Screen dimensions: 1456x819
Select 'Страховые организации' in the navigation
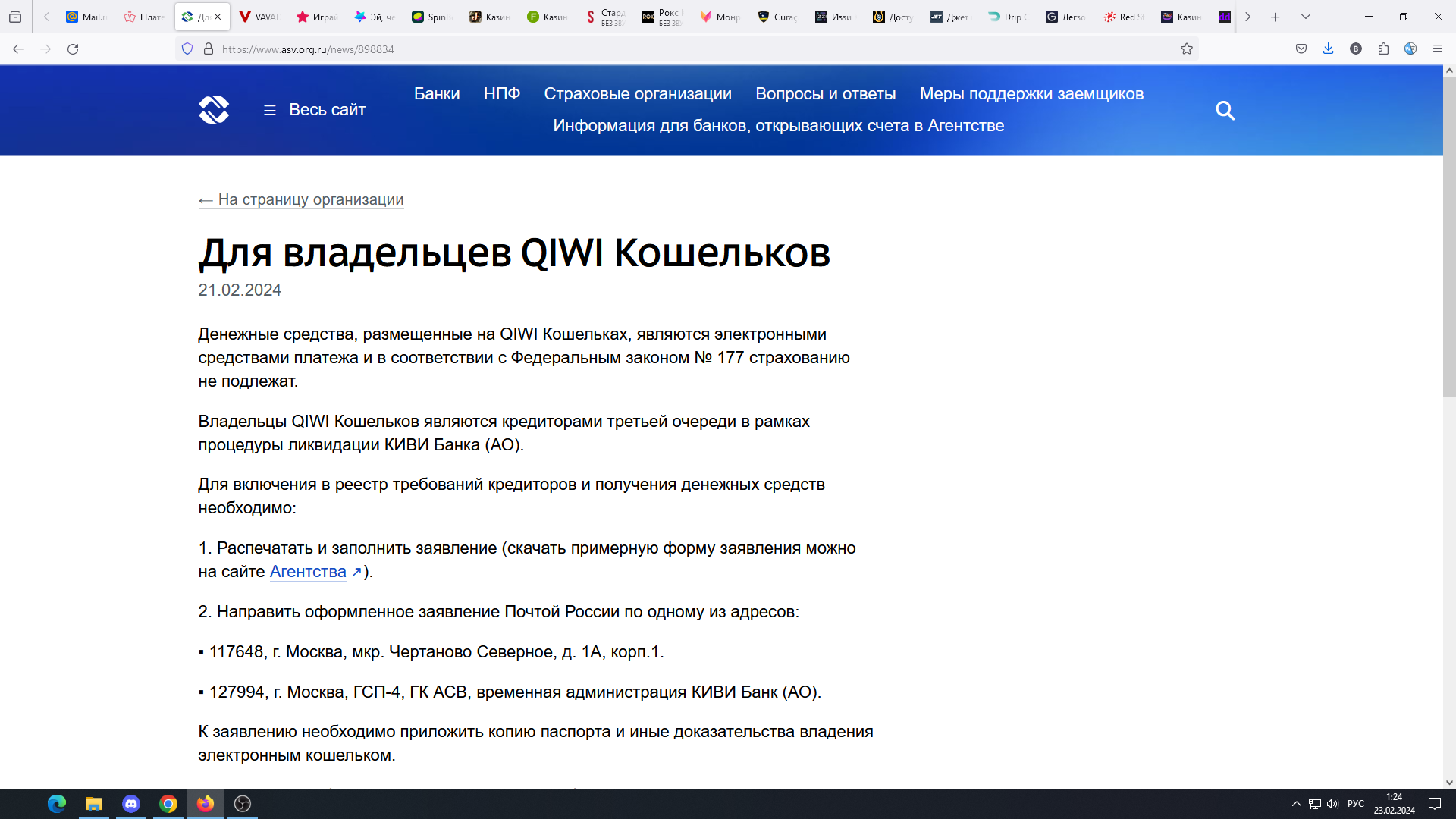coord(637,94)
